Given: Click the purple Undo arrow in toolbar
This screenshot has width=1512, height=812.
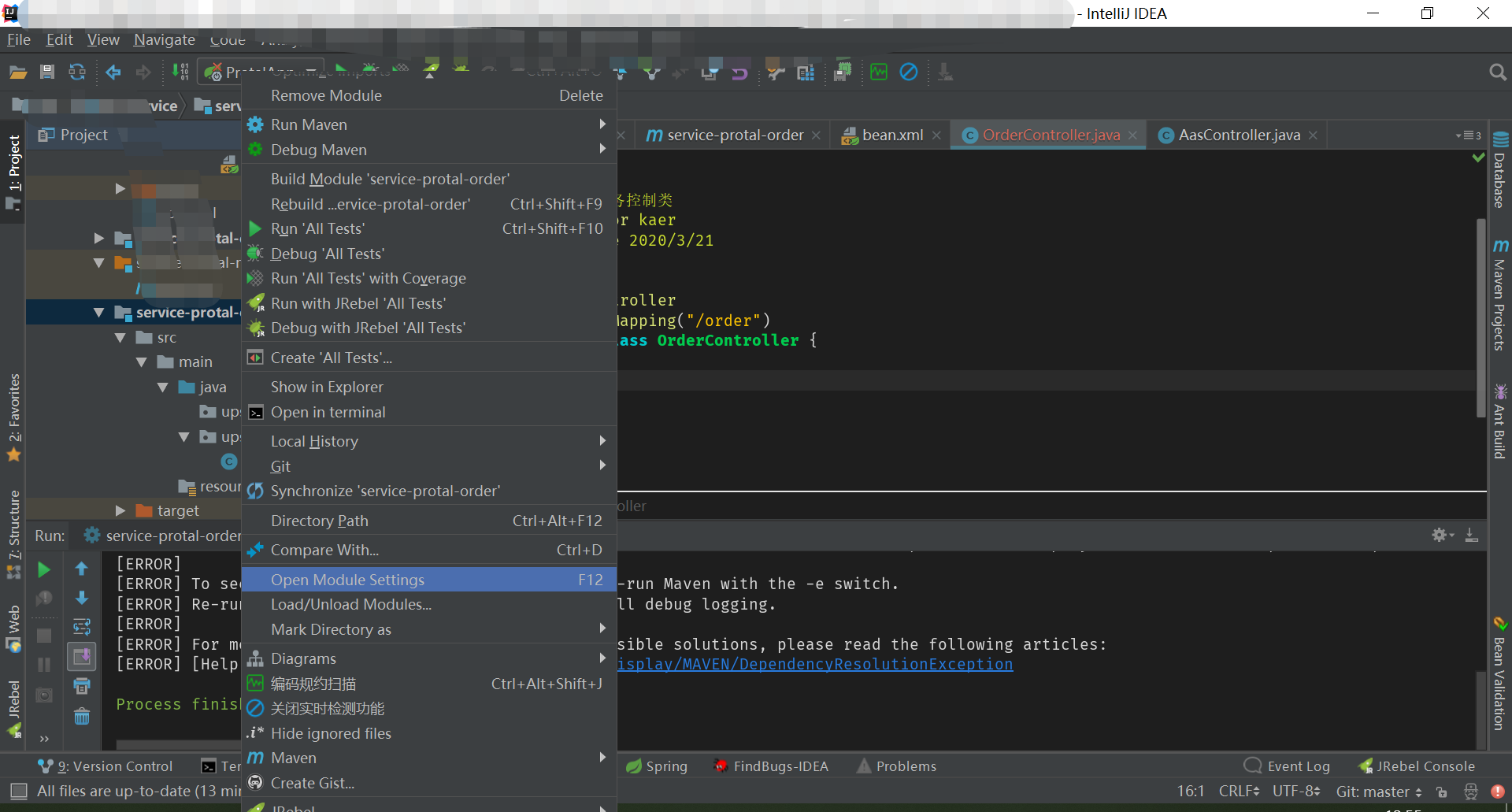Looking at the screenshot, I should pyautogui.click(x=739, y=73).
